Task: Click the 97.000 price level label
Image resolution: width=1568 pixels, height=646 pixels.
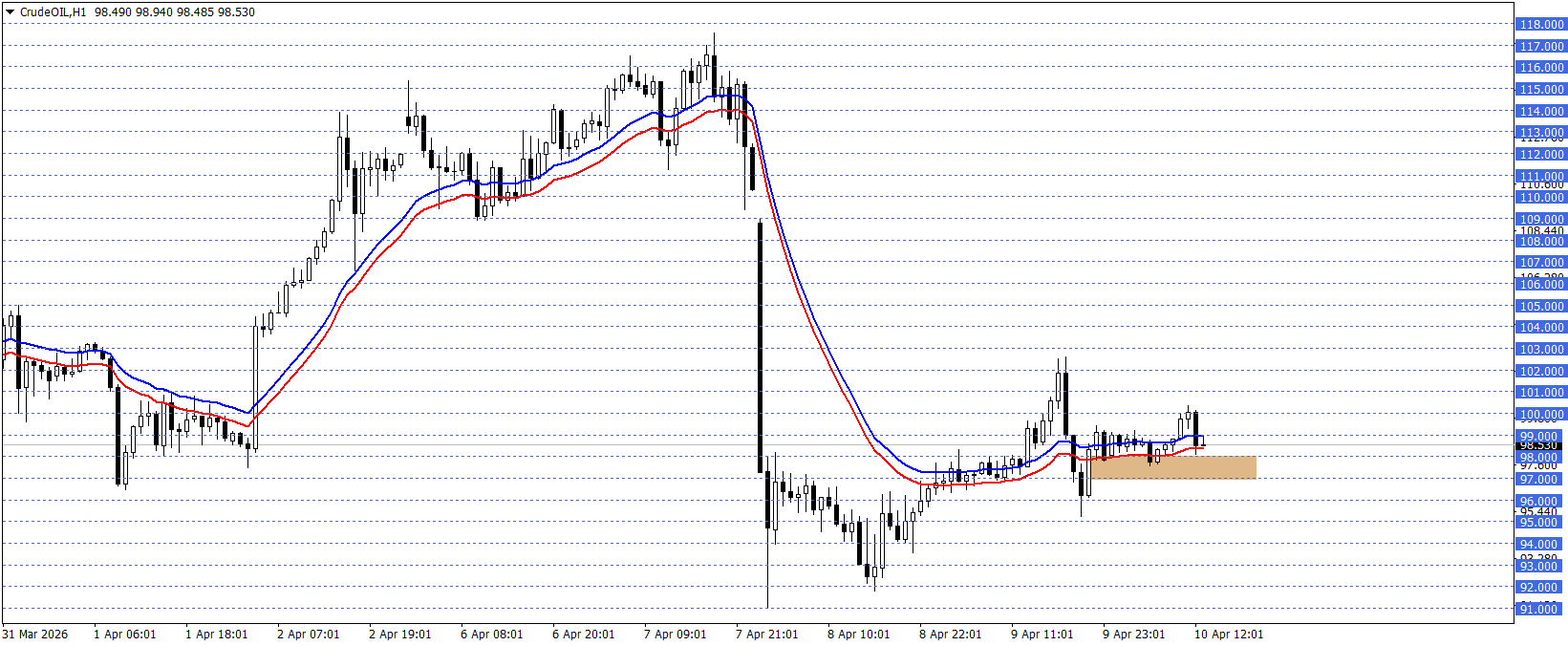Action: (1540, 480)
